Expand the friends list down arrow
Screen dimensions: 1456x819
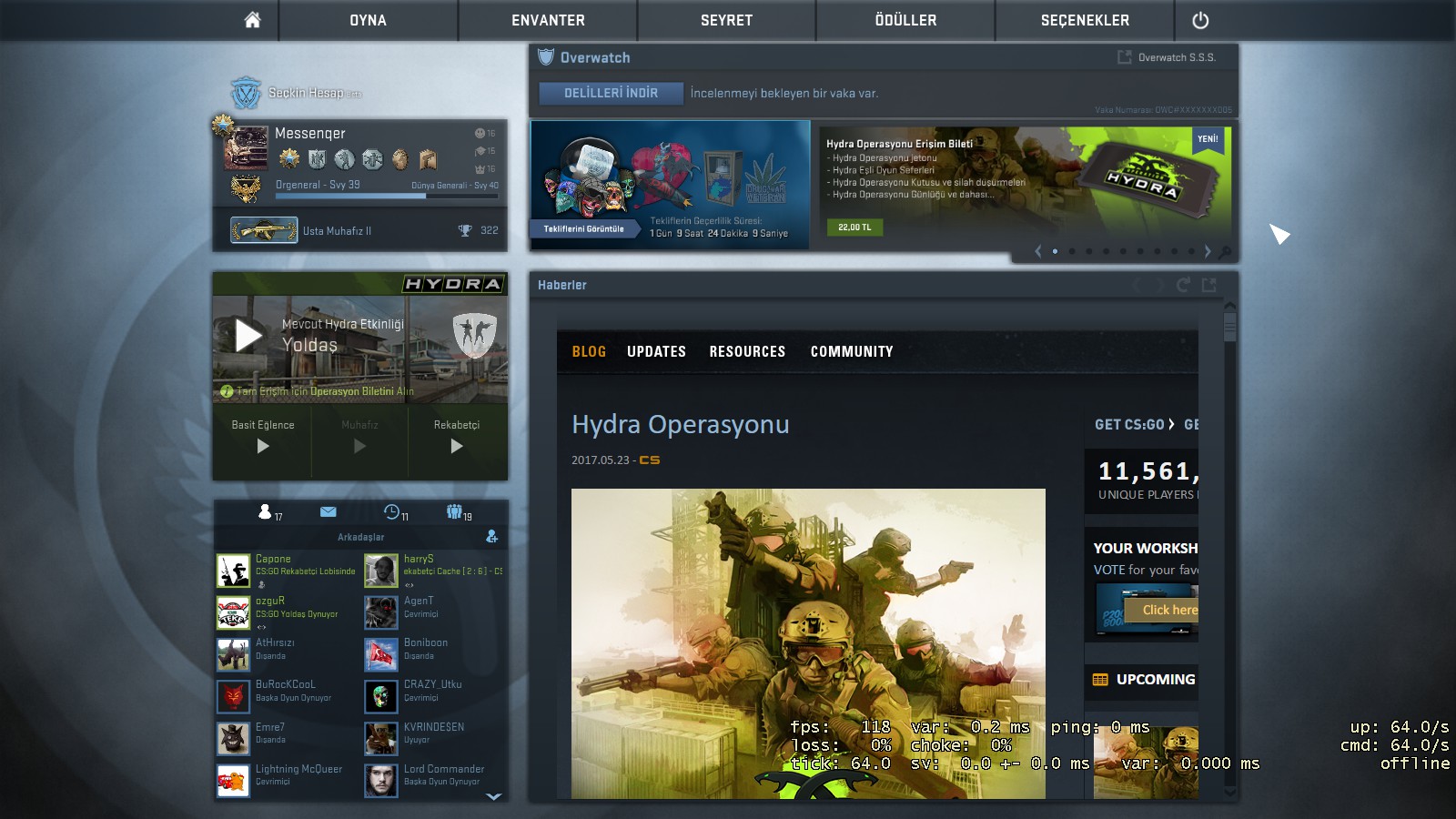[x=493, y=796]
